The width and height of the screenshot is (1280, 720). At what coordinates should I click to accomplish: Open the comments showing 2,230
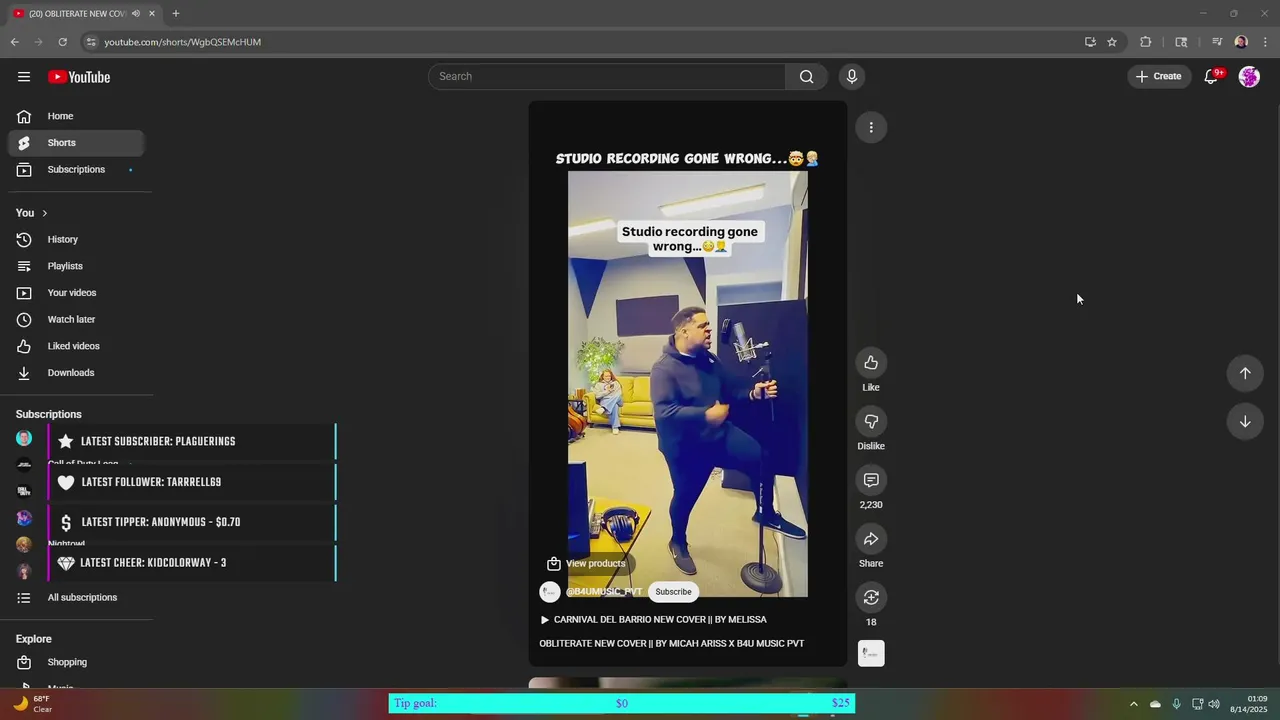coord(871,481)
